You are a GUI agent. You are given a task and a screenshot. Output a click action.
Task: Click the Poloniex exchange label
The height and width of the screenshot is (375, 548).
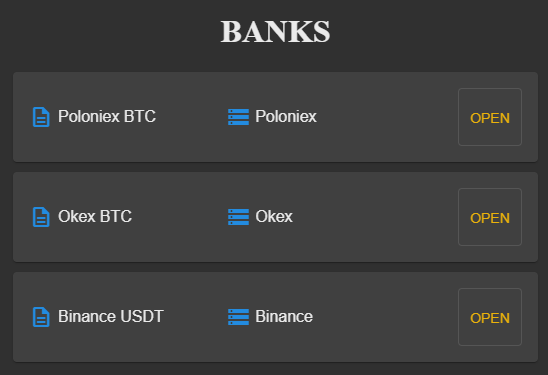(286, 116)
